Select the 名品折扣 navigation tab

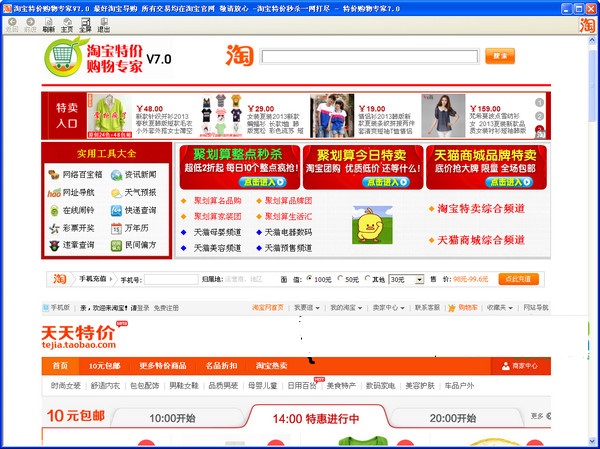(221, 366)
